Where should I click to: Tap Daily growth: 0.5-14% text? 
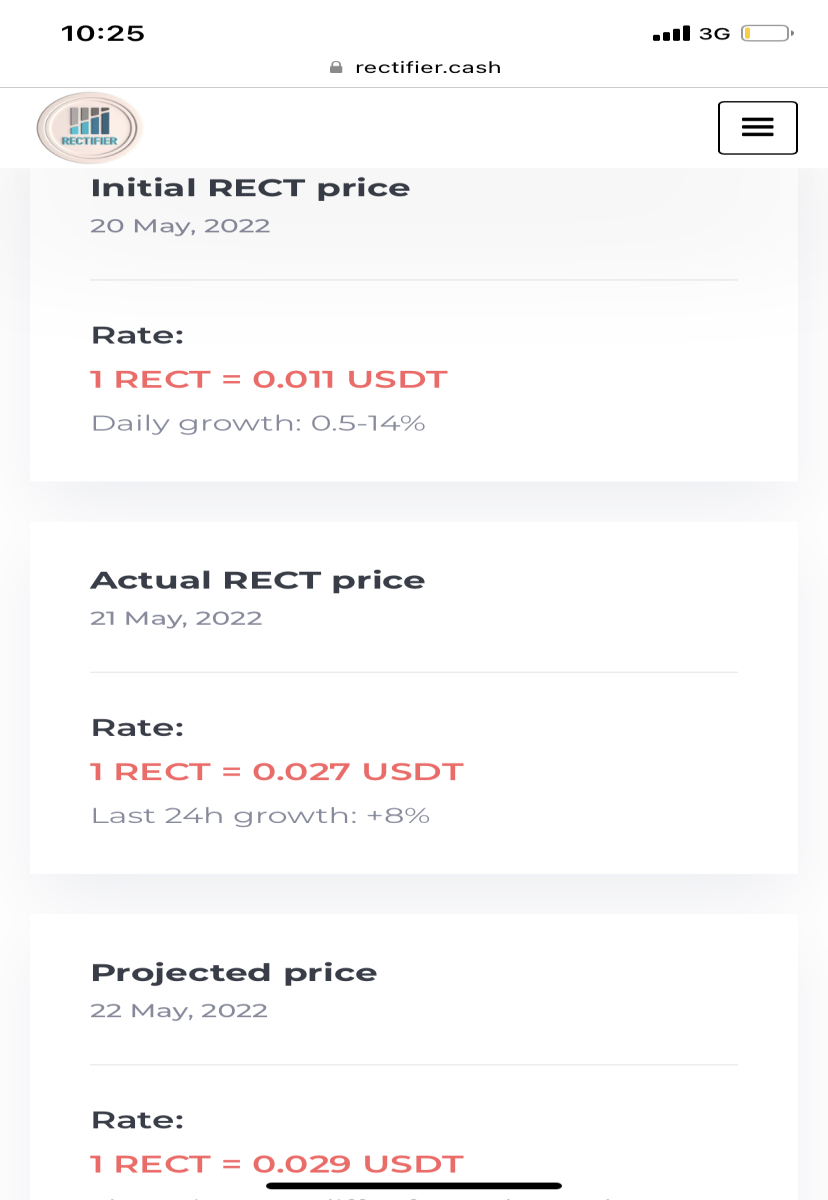(x=258, y=423)
